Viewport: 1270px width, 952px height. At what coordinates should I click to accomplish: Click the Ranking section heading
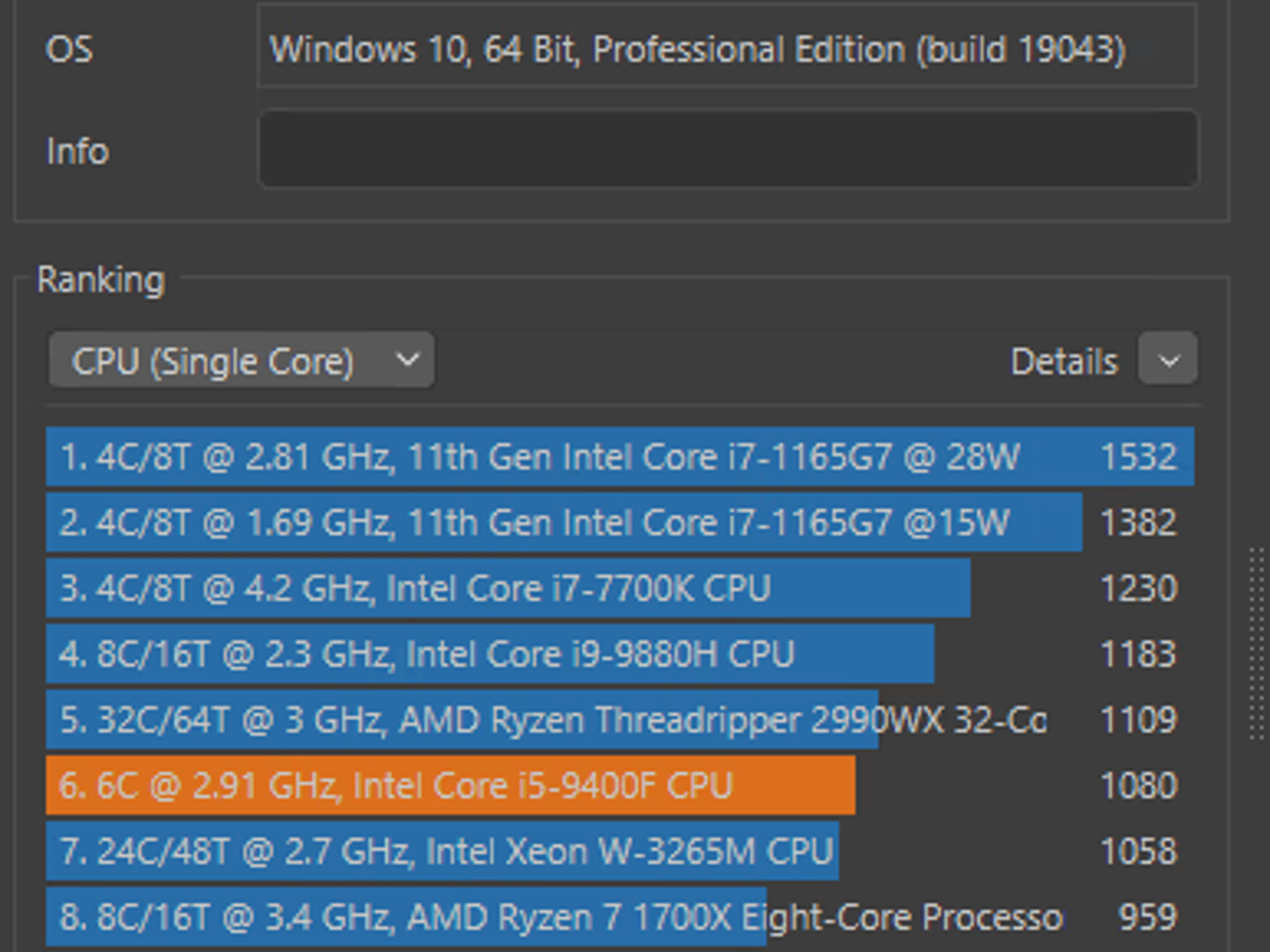coord(101,280)
